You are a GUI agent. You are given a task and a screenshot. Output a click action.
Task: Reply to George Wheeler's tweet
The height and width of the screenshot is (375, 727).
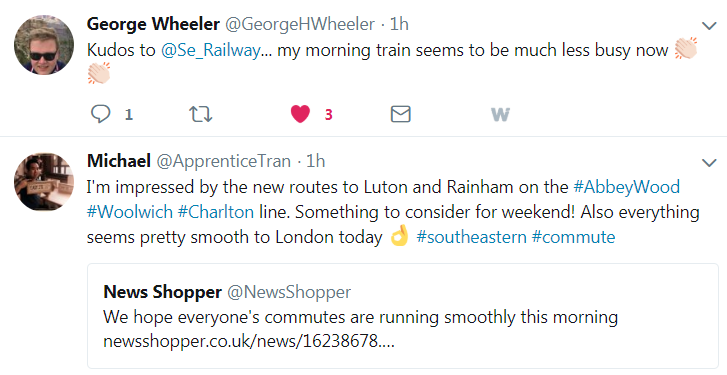pos(101,114)
